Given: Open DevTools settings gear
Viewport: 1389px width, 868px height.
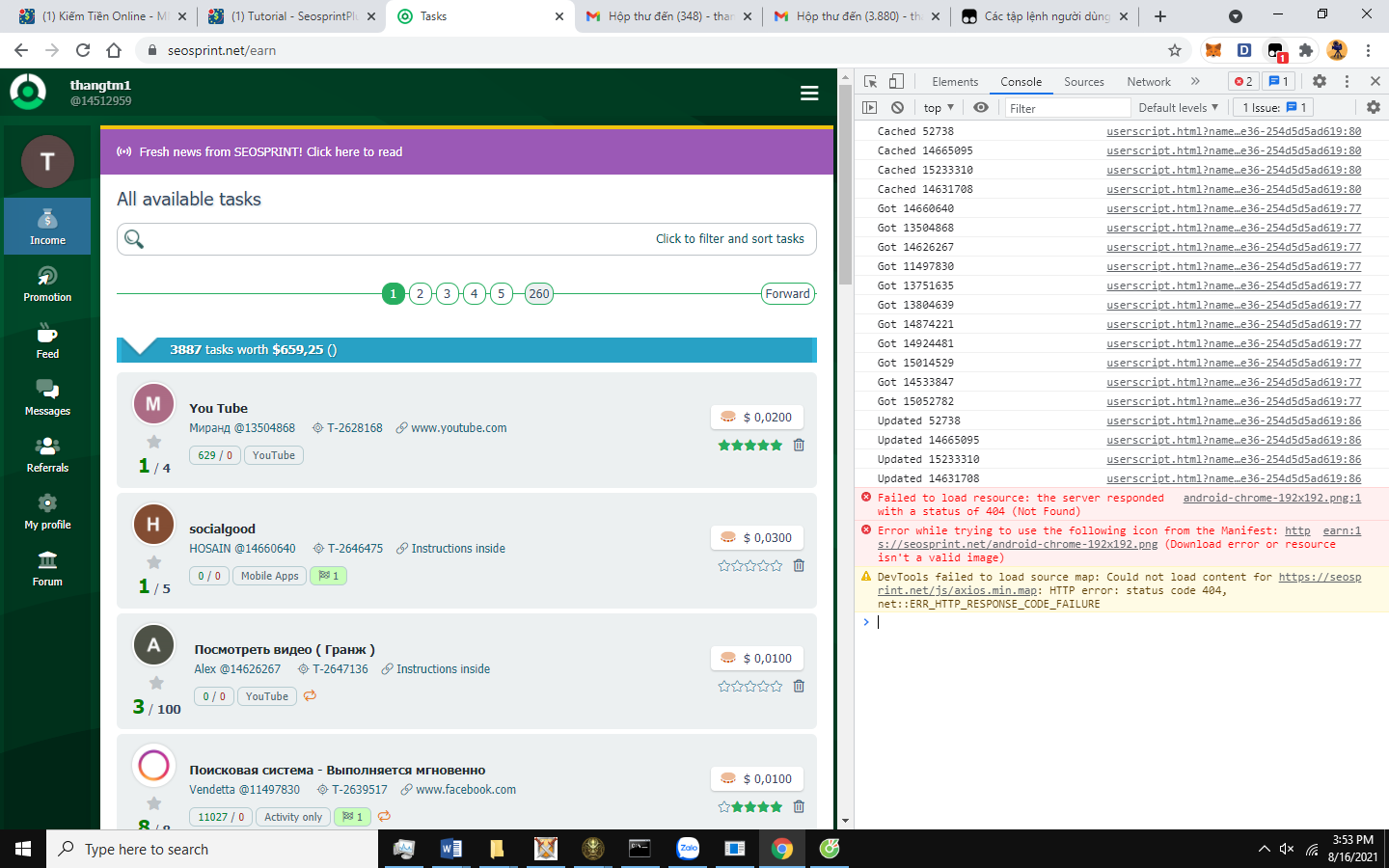Looking at the screenshot, I should (1320, 82).
